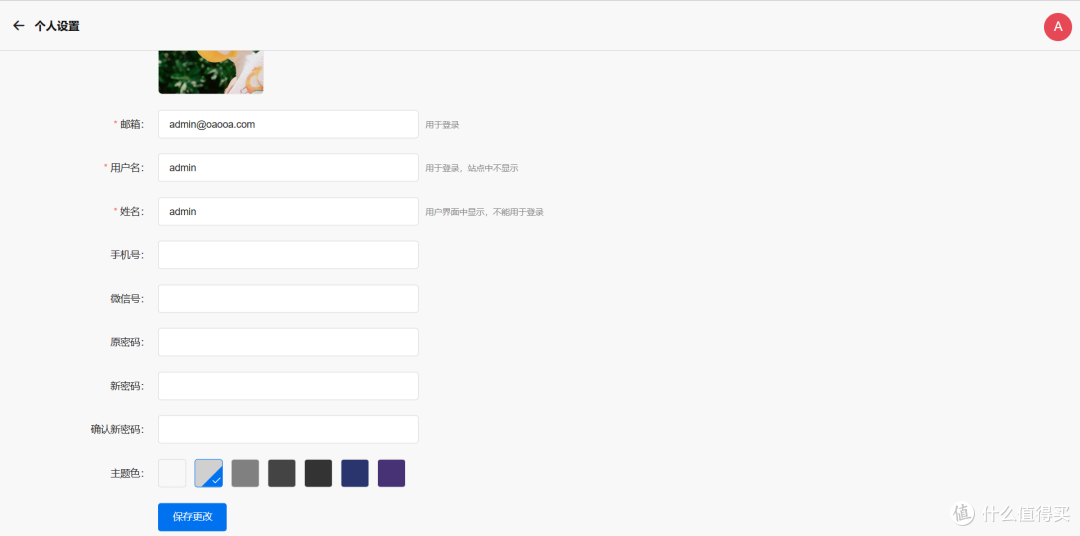
Task: Pick the medium gray theme color
Action: pyautogui.click(x=245, y=473)
